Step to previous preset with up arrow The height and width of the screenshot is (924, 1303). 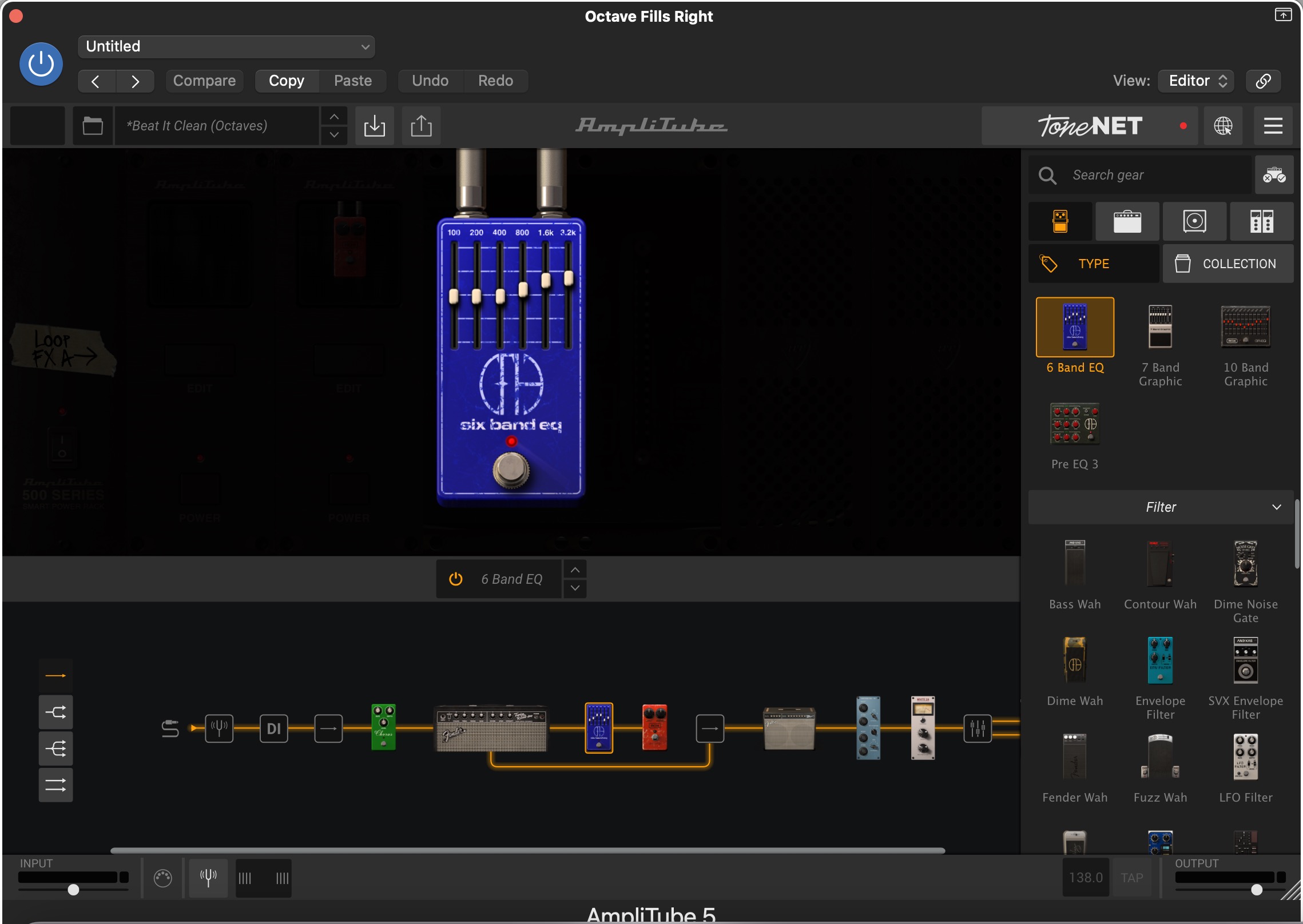click(334, 117)
